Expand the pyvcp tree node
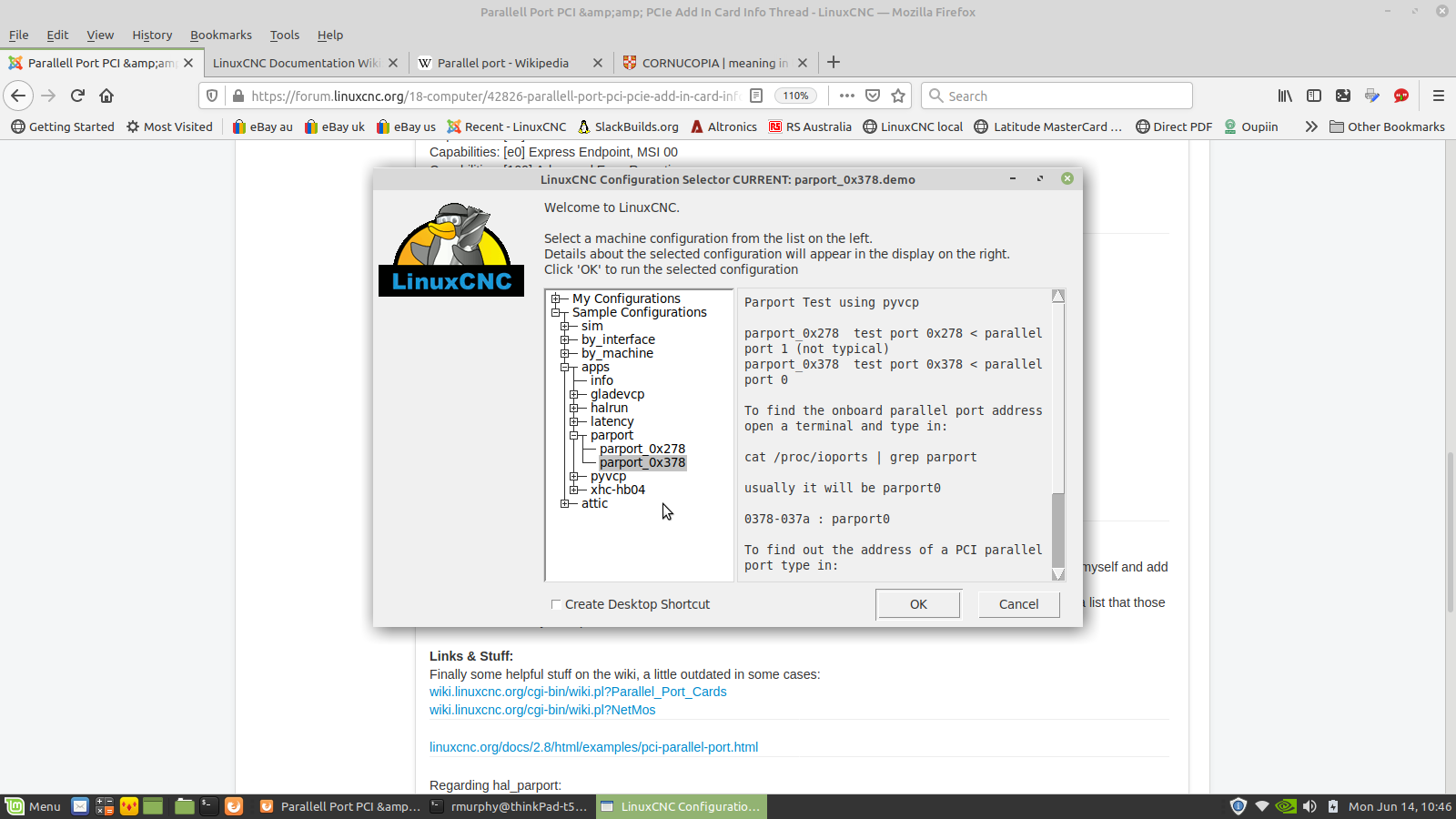 (574, 476)
